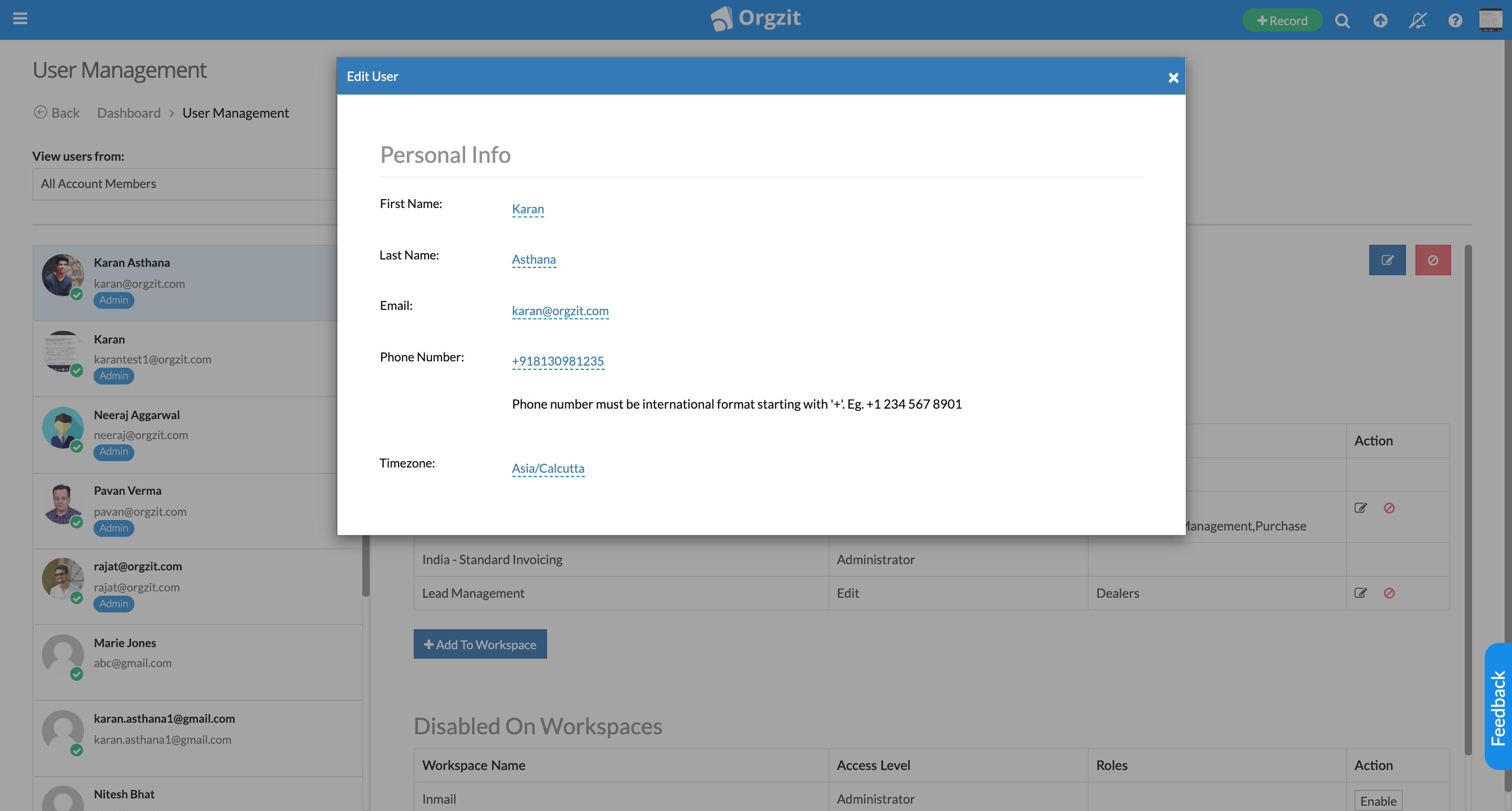Edit the Lead Management workspace access
Viewport: 1512px width, 811px height.
(x=1361, y=593)
